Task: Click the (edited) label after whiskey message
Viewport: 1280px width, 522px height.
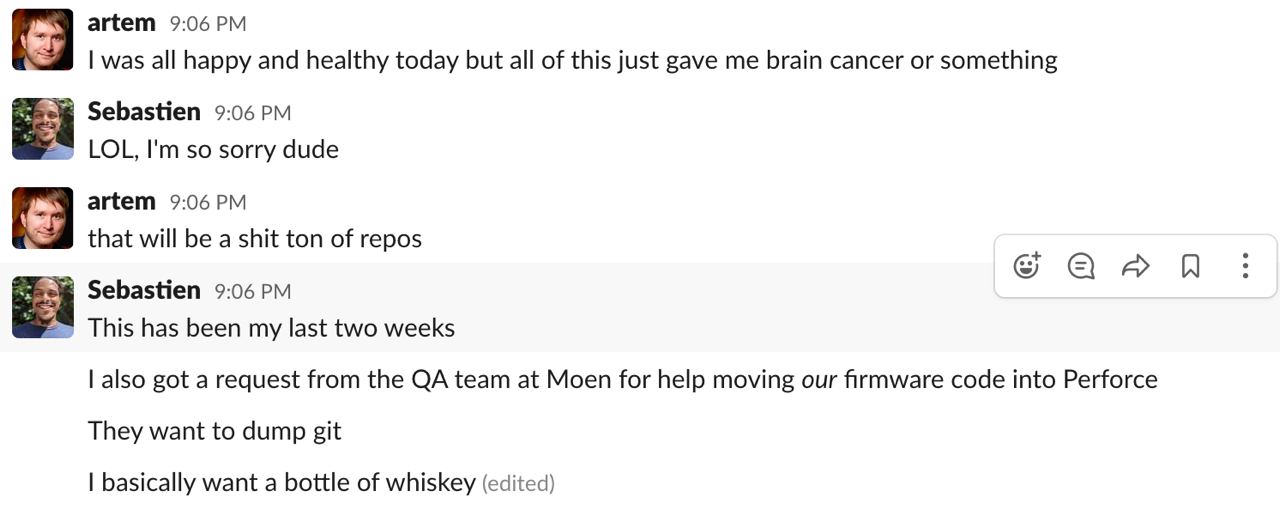Action: click(518, 484)
